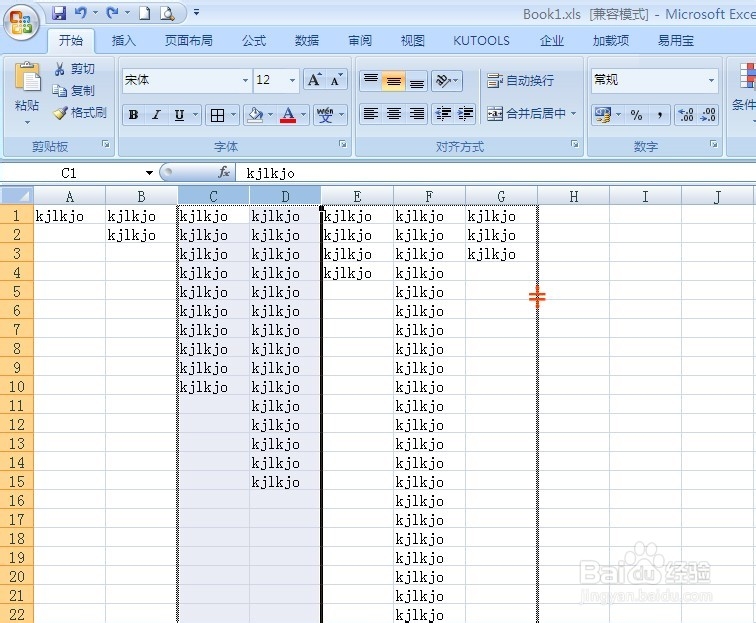Click the insert function fx button

[x=224, y=172]
